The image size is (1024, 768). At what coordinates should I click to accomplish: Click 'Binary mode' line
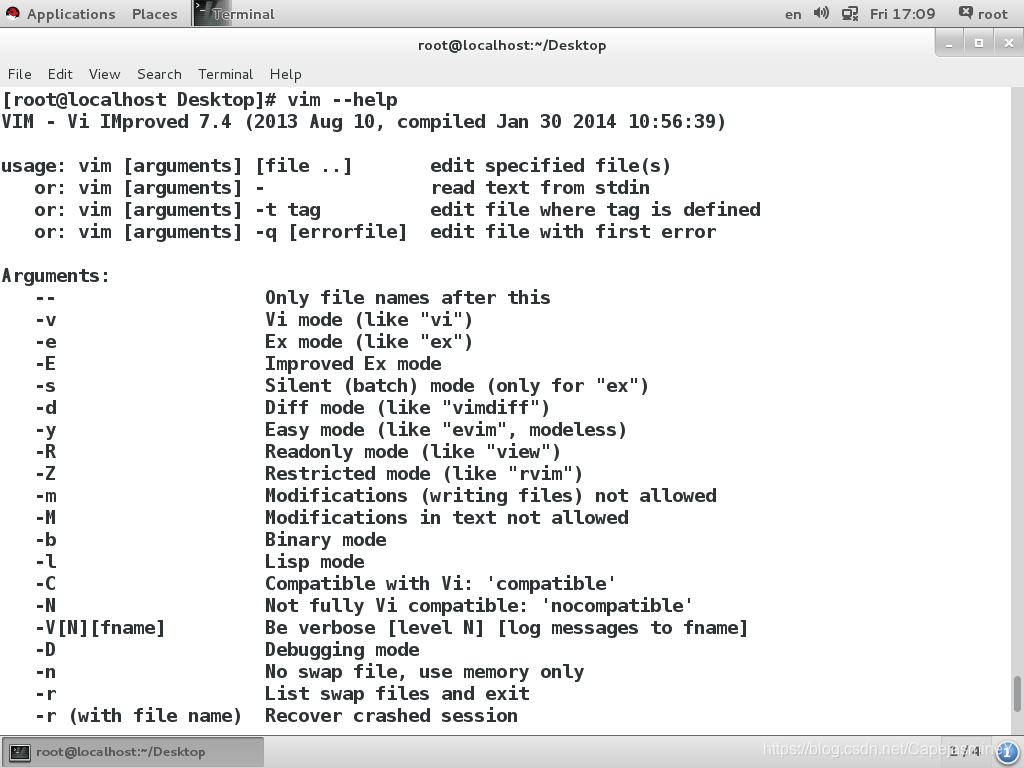[x=325, y=539]
